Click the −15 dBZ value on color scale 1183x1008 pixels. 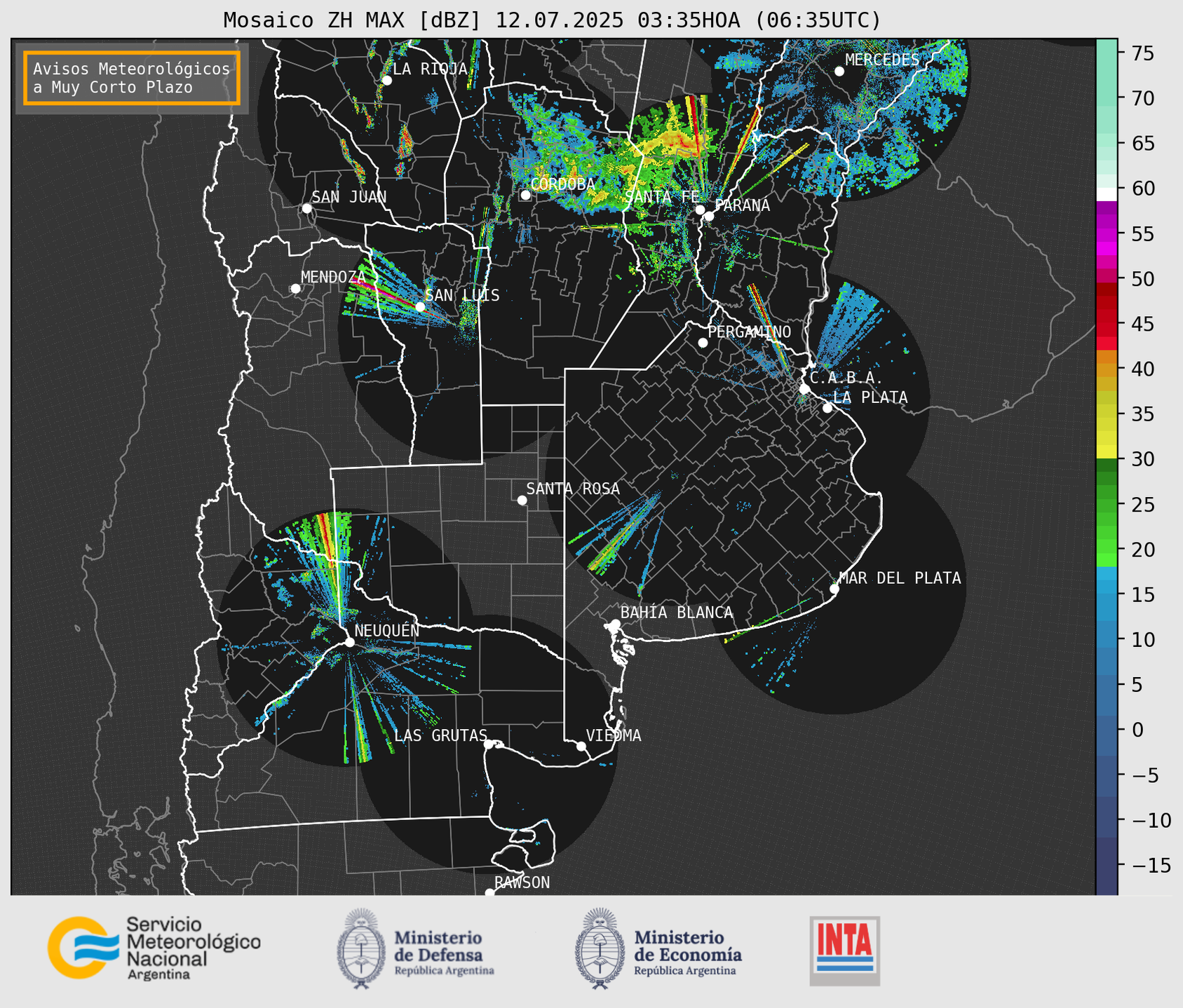(x=1151, y=865)
